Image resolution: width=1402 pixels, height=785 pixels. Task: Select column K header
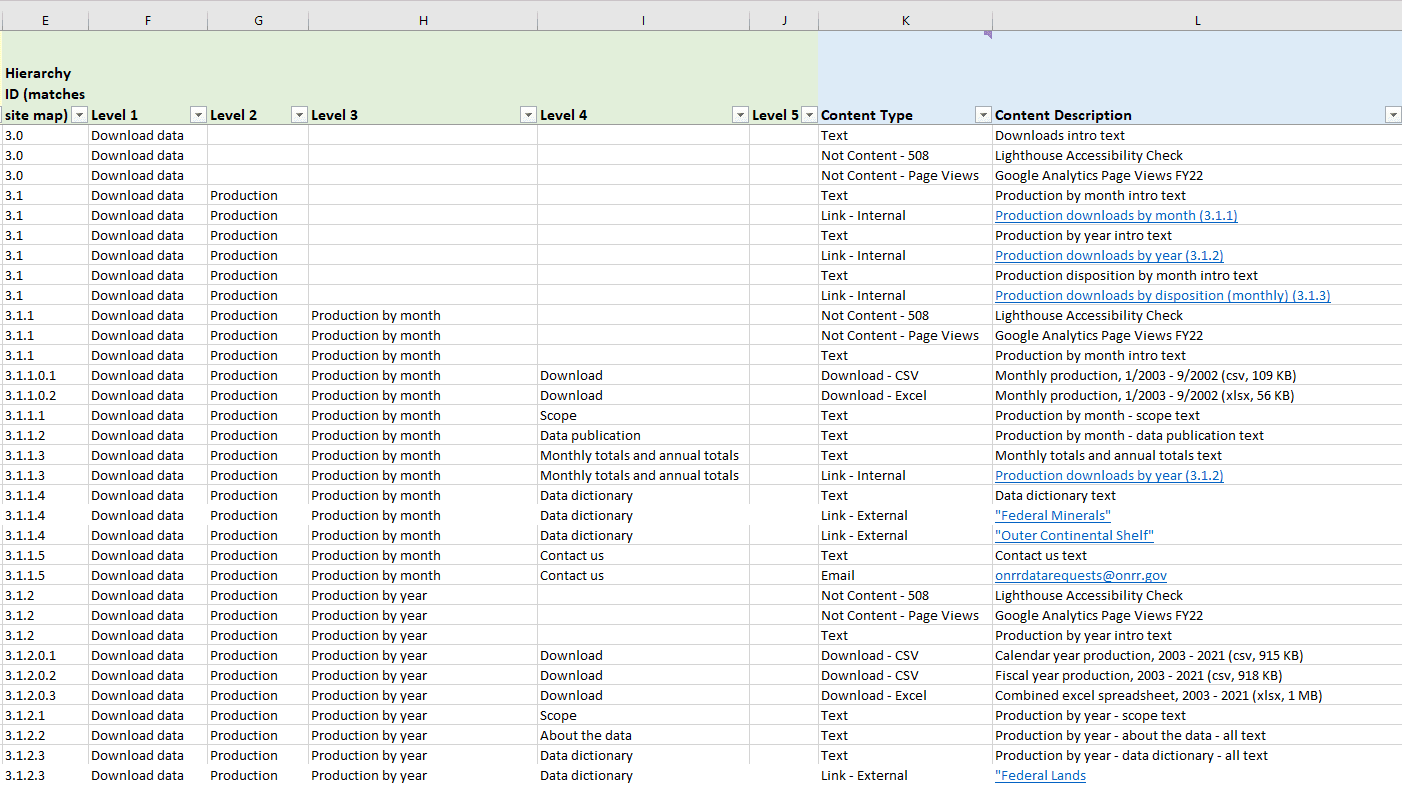coord(905,20)
